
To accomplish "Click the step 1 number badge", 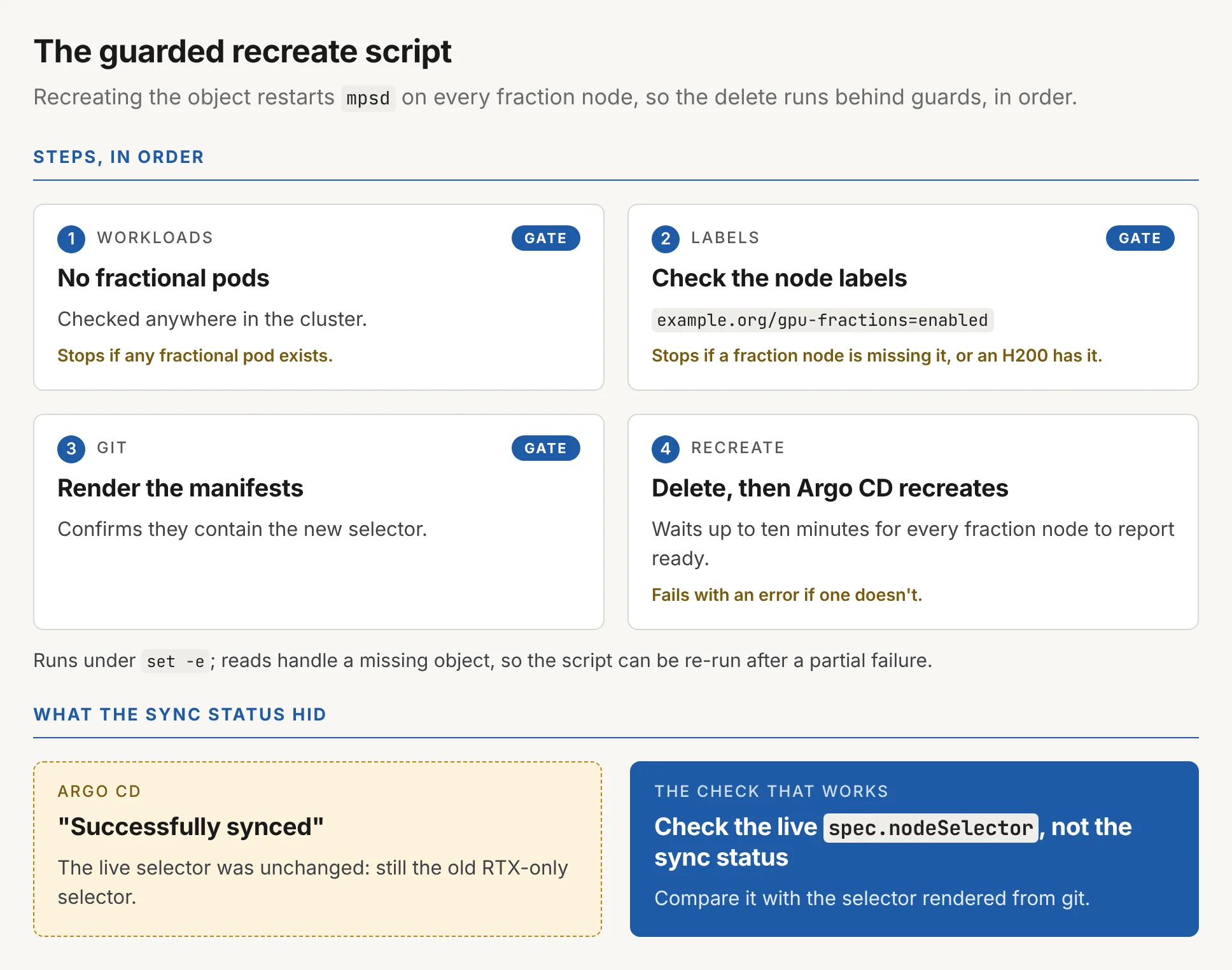I will click(71, 239).
